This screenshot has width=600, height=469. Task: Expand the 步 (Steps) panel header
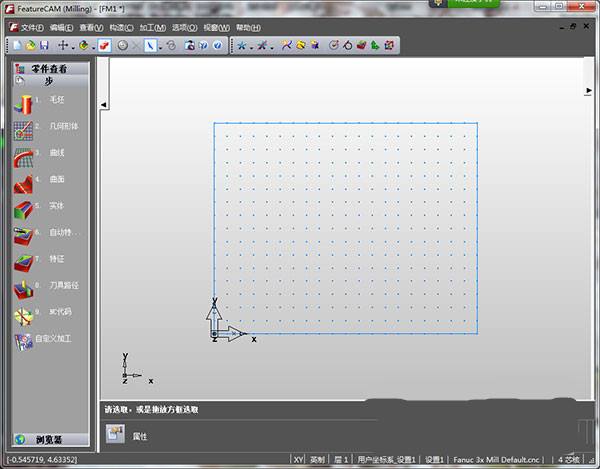click(x=48, y=82)
